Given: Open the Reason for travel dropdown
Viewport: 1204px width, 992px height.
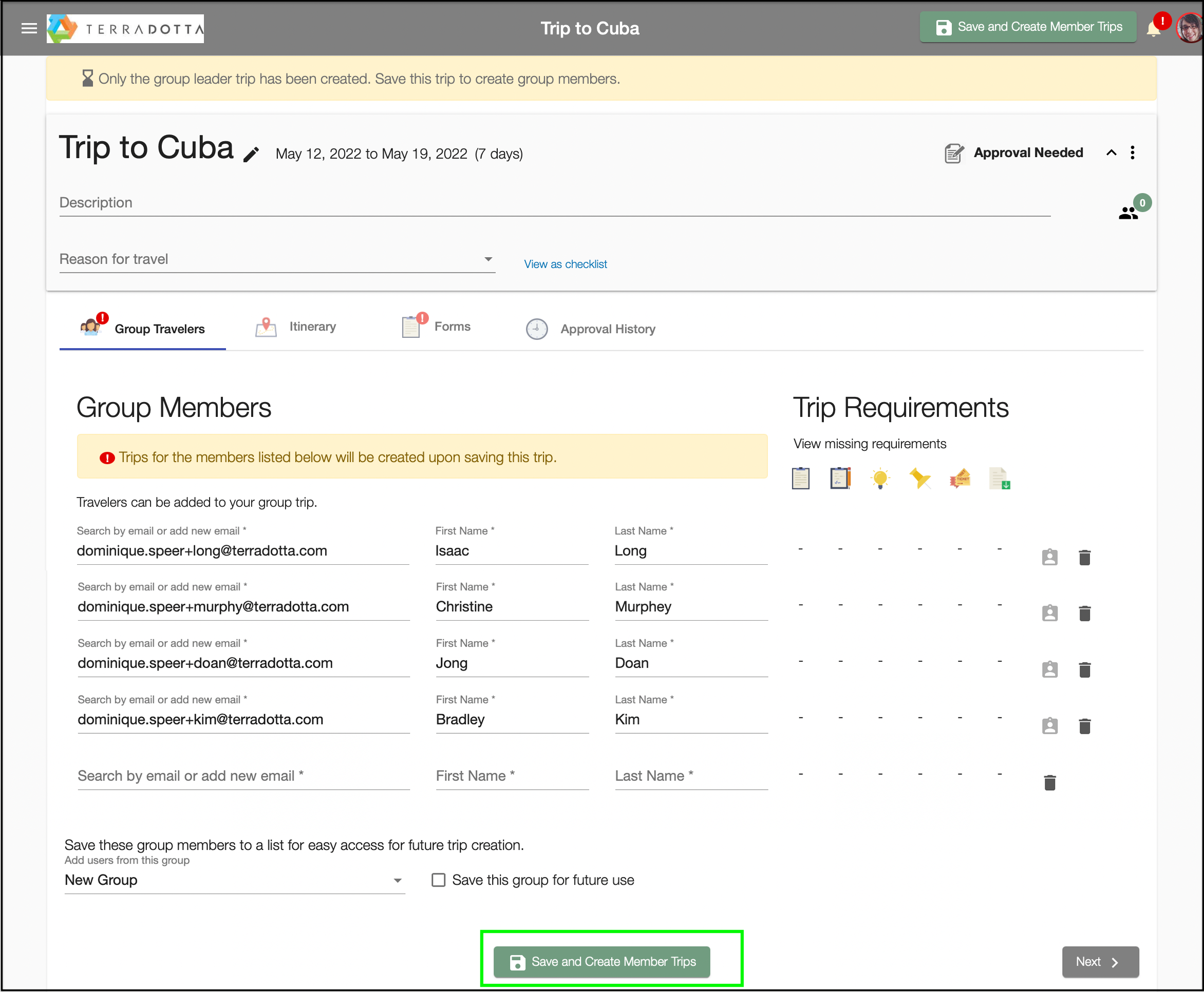Looking at the screenshot, I should tap(277, 259).
